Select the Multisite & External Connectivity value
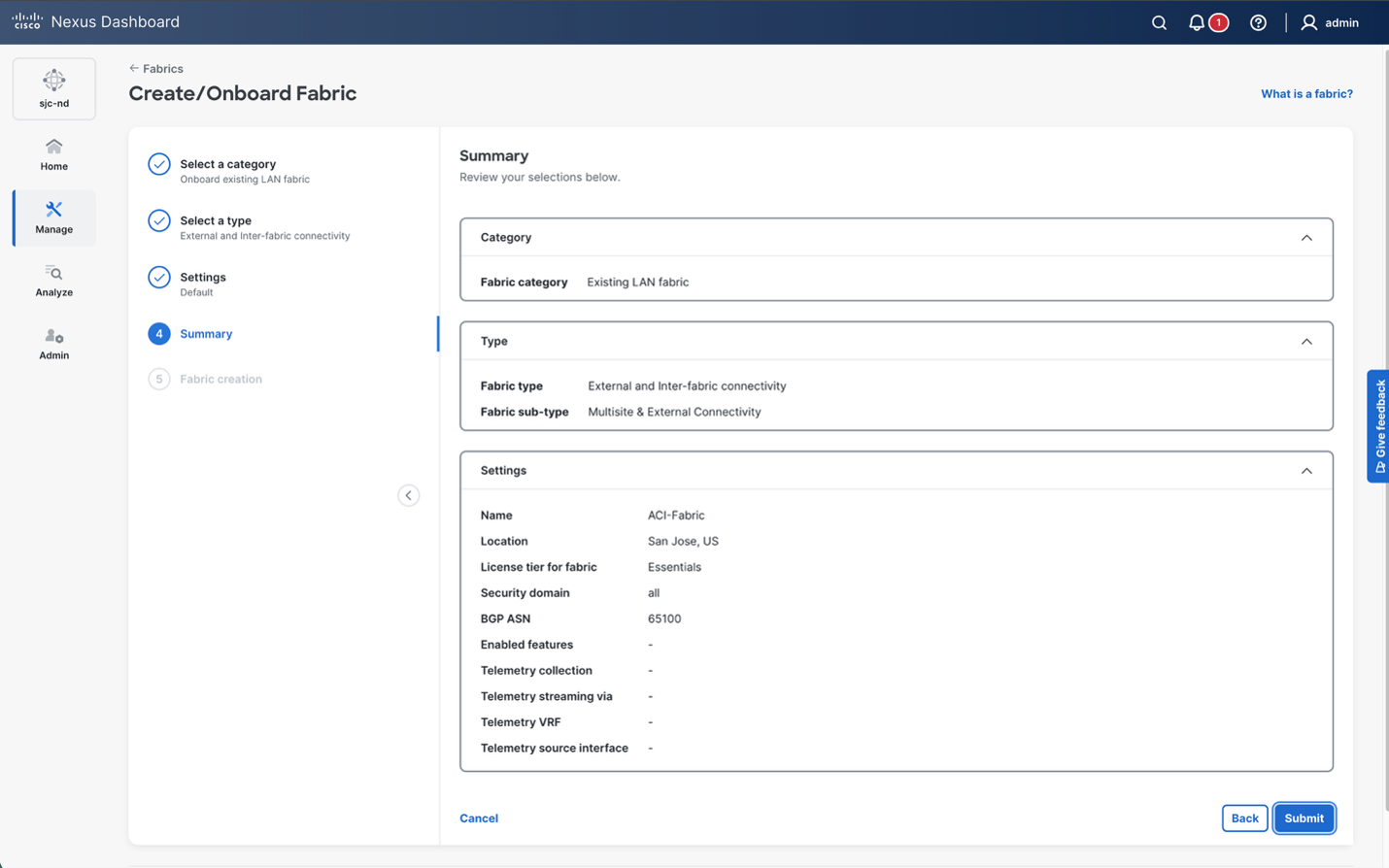1389x868 pixels. tap(674, 412)
